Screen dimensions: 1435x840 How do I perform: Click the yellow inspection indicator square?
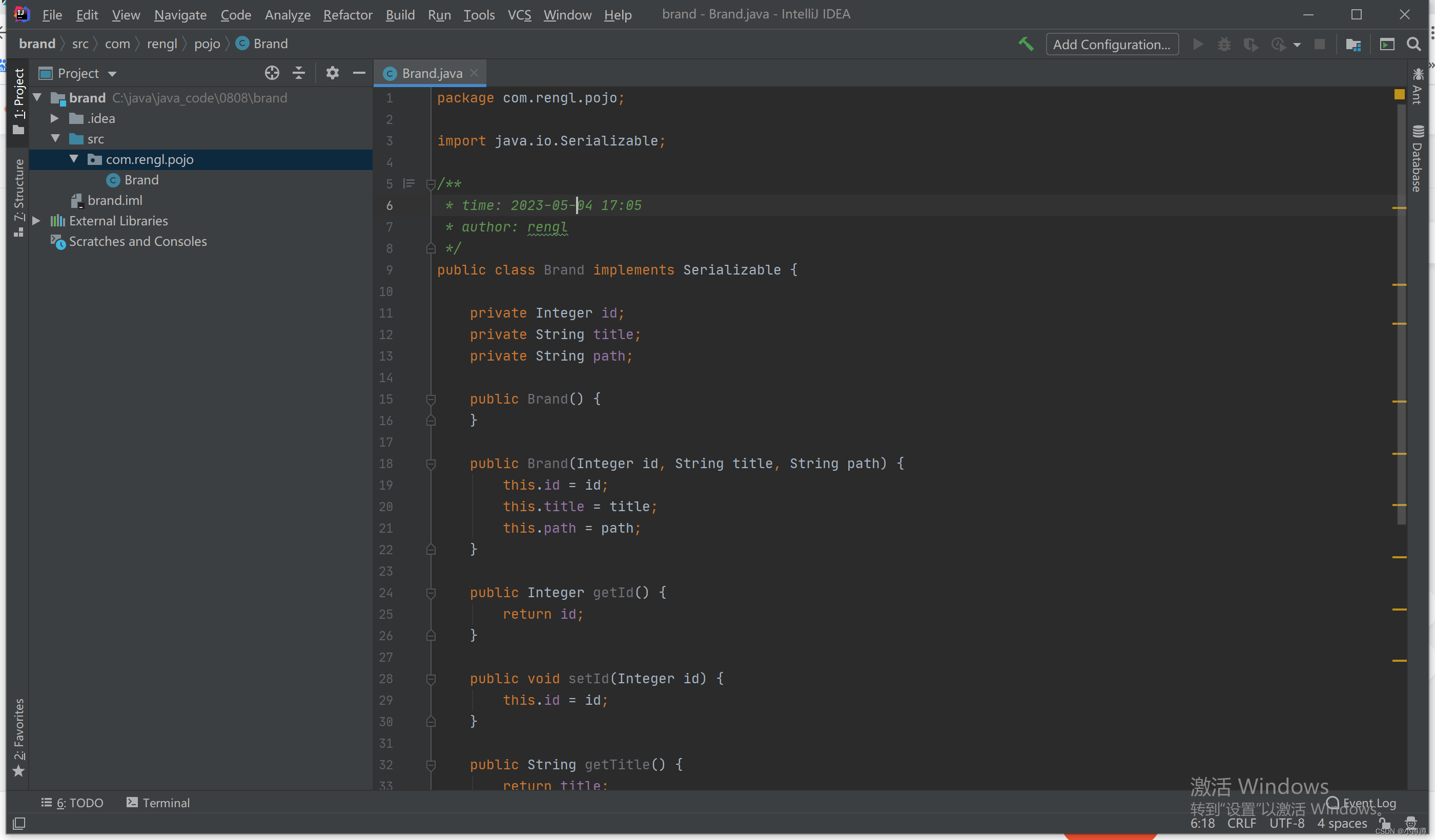click(x=1399, y=94)
